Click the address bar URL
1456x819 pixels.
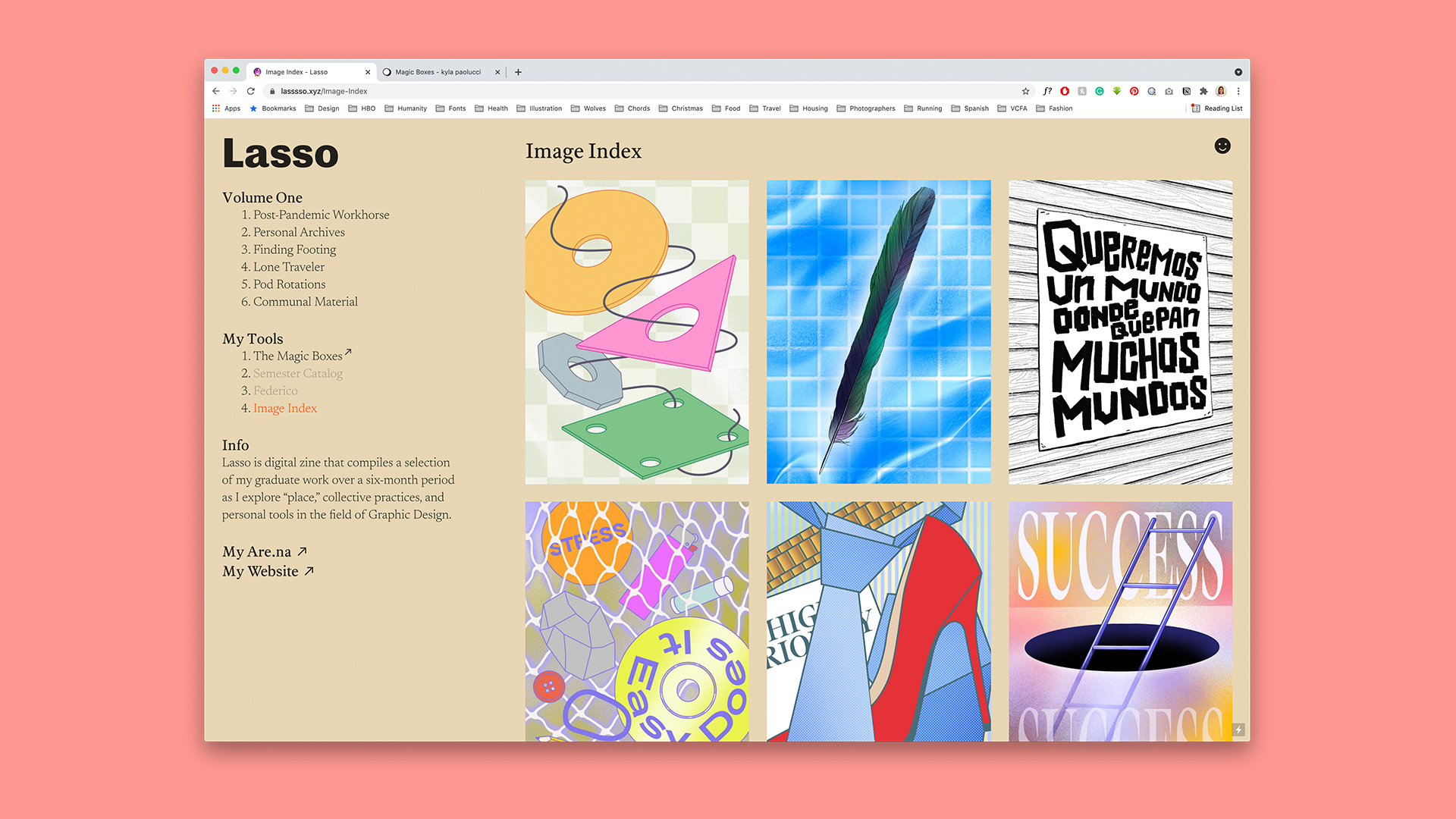pyautogui.click(x=324, y=91)
